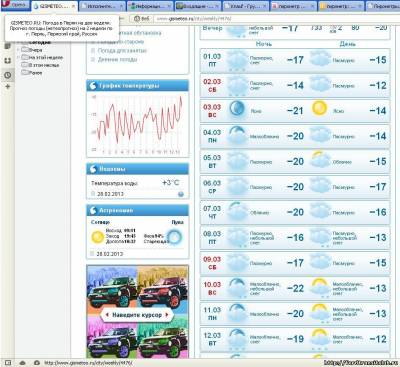
Task: Click the temperature graph chart
Action: (138, 123)
